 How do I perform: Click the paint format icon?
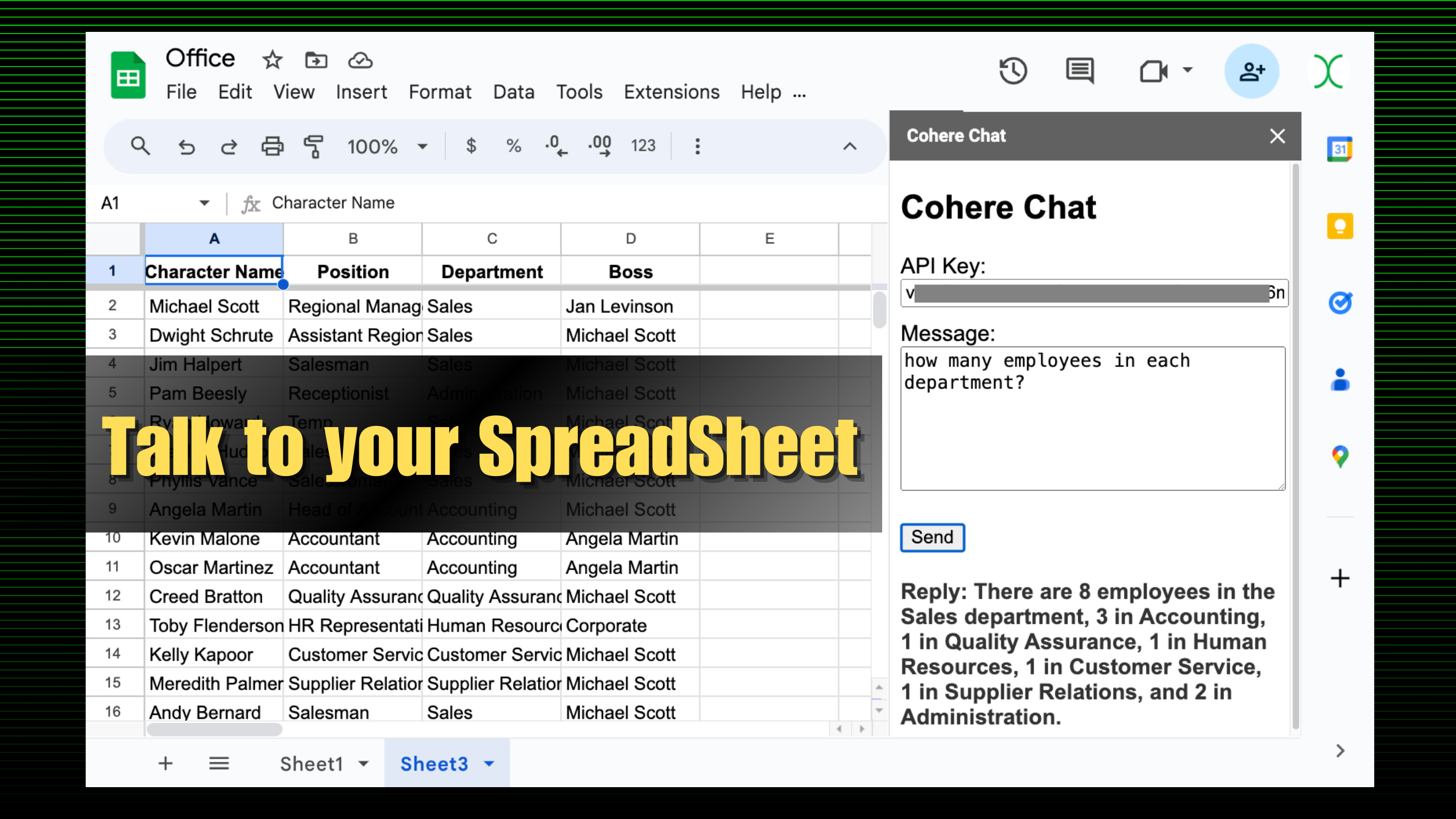315,145
